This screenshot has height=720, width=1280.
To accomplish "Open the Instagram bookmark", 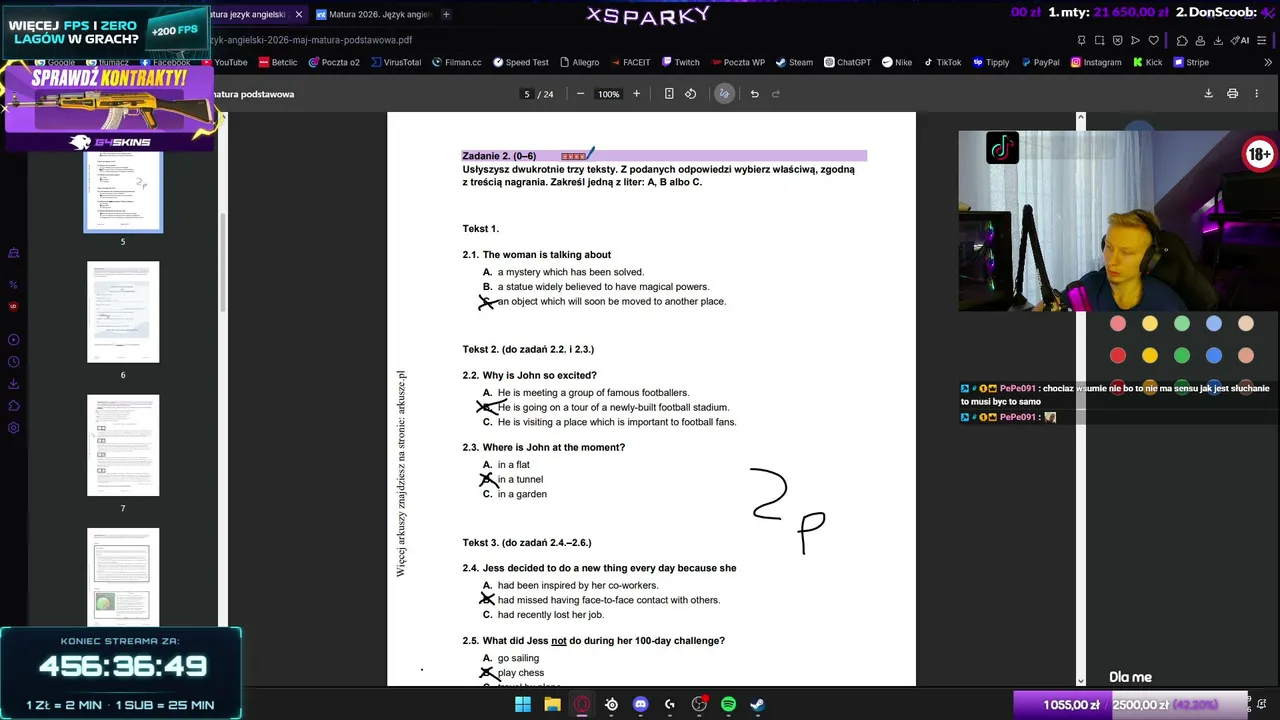I will tap(1096, 62).
